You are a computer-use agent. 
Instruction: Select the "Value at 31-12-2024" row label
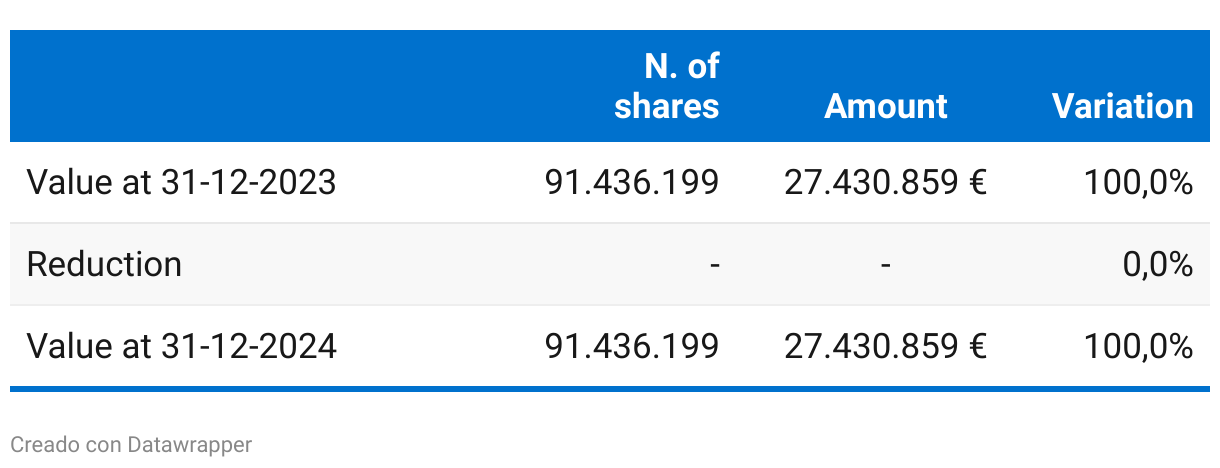(x=181, y=346)
